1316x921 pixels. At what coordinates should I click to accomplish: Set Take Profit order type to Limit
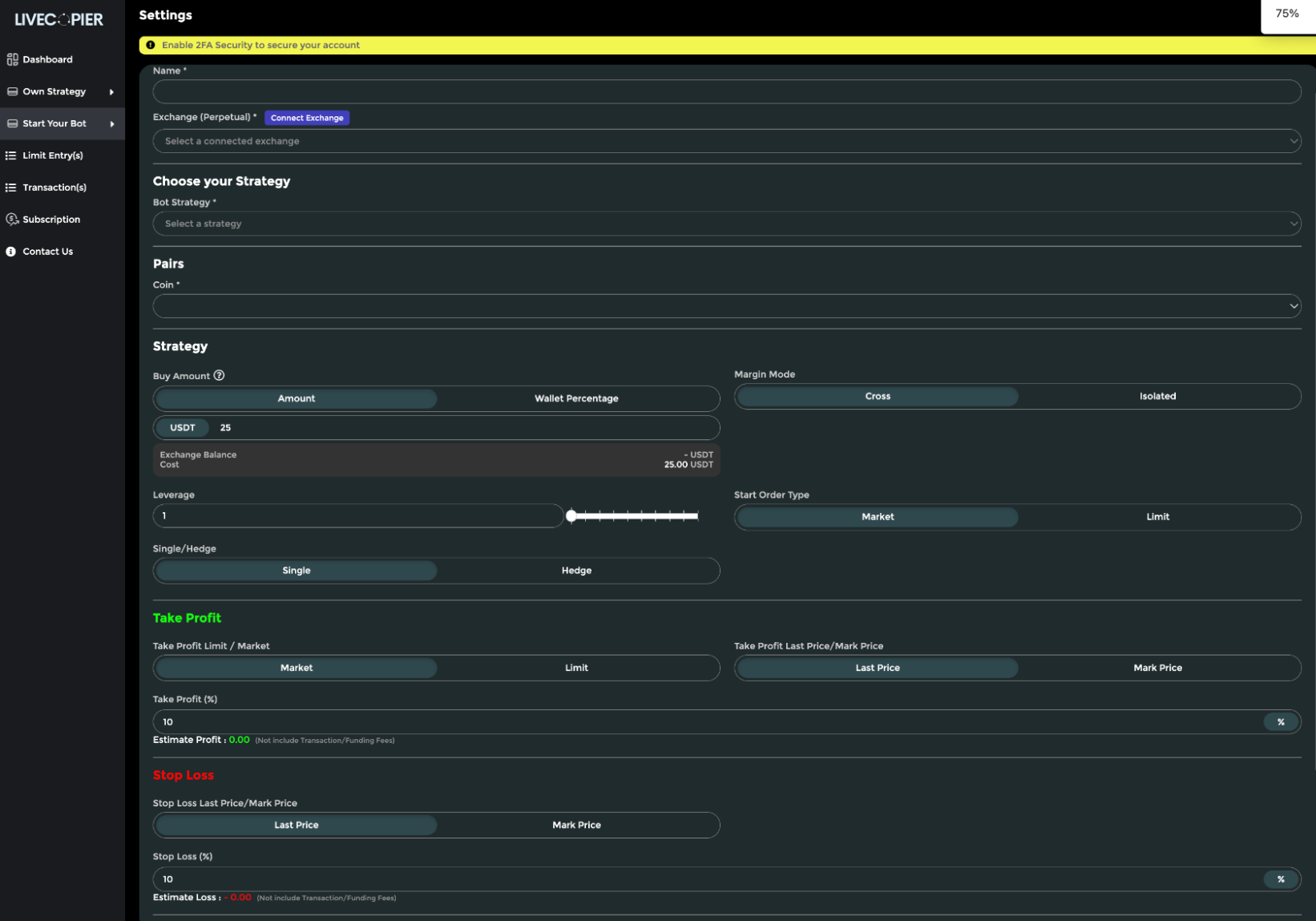tap(576, 668)
